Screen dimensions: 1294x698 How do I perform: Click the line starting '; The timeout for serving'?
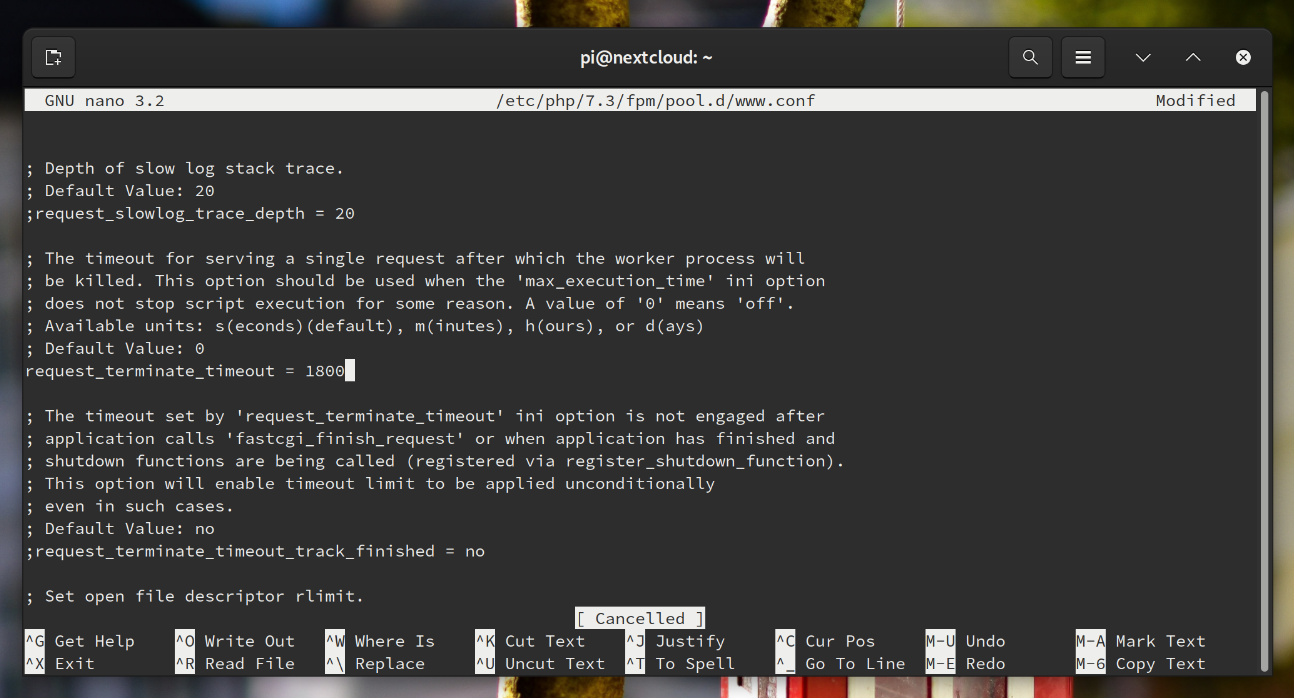[x=415, y=258]
